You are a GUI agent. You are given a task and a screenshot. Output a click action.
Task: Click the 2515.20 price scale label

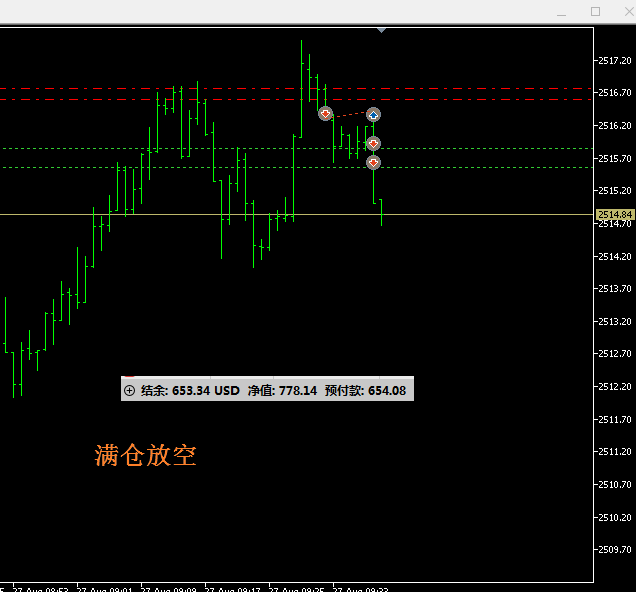(615, 191)
